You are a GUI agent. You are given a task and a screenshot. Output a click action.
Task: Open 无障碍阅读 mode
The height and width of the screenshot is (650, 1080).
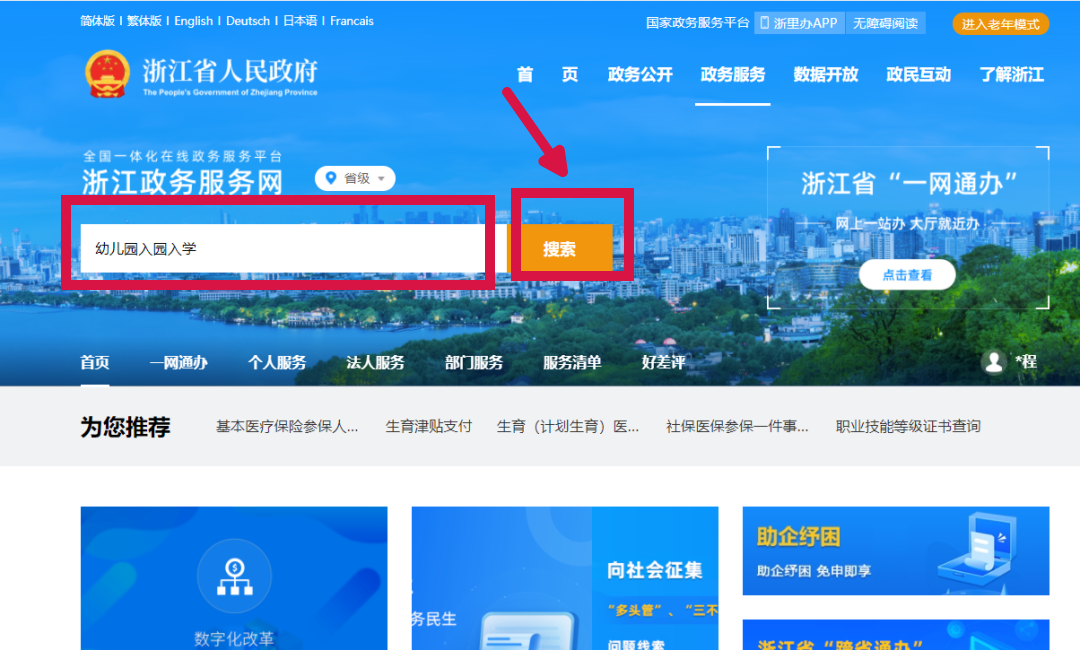[x=886, y=23]
